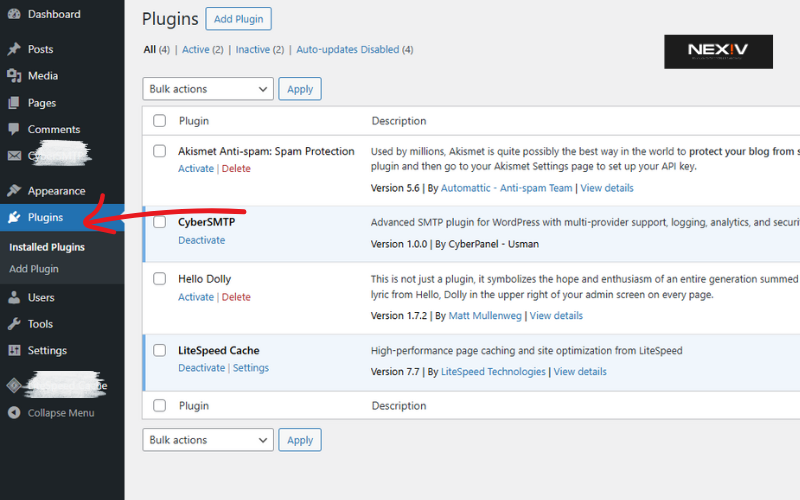The height and width of the screenshot is (500, 800).
Task: Click the LiteSpeed Cache plugin name
Action: pos(219,350)
